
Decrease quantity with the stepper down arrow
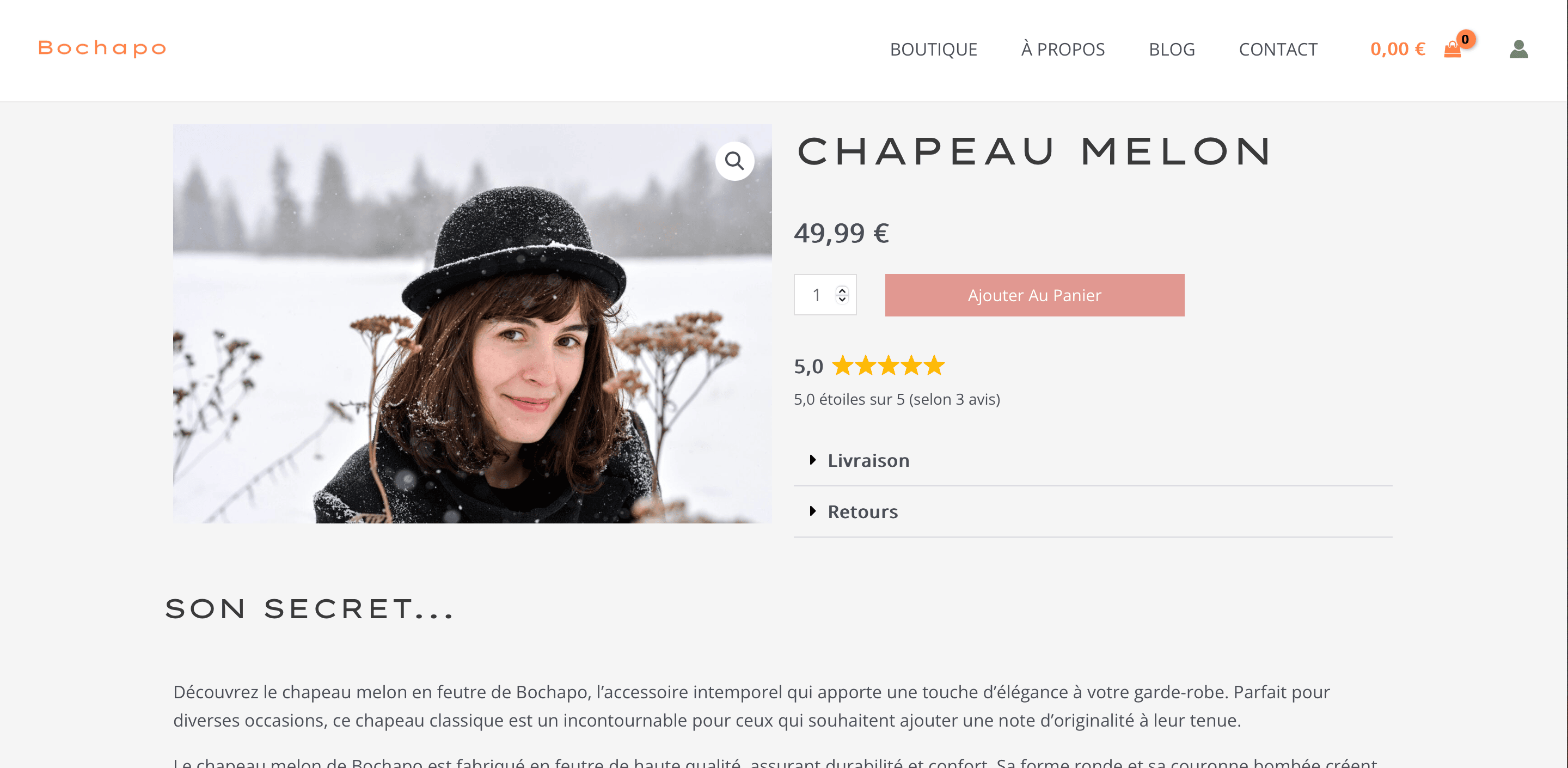pos(842,299)
